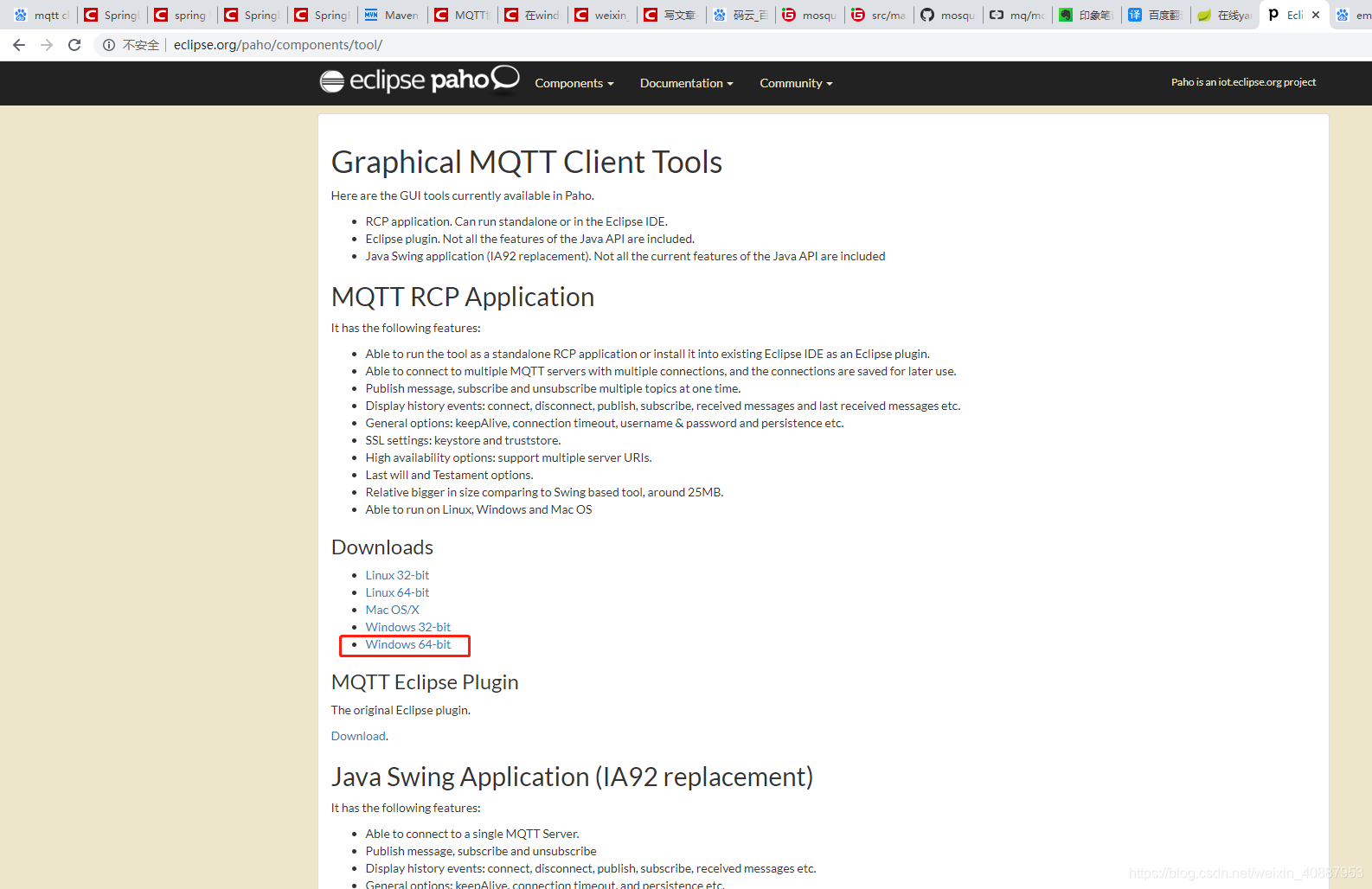
Task: Switch to the GitHub mosquitto tab
Action: [x=948, y=15]
